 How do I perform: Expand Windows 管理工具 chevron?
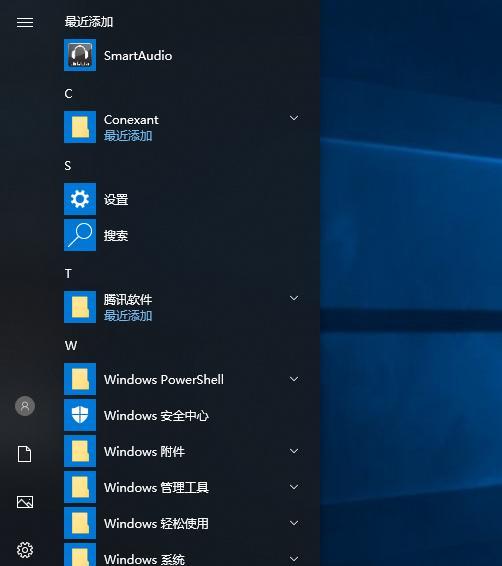294,487
